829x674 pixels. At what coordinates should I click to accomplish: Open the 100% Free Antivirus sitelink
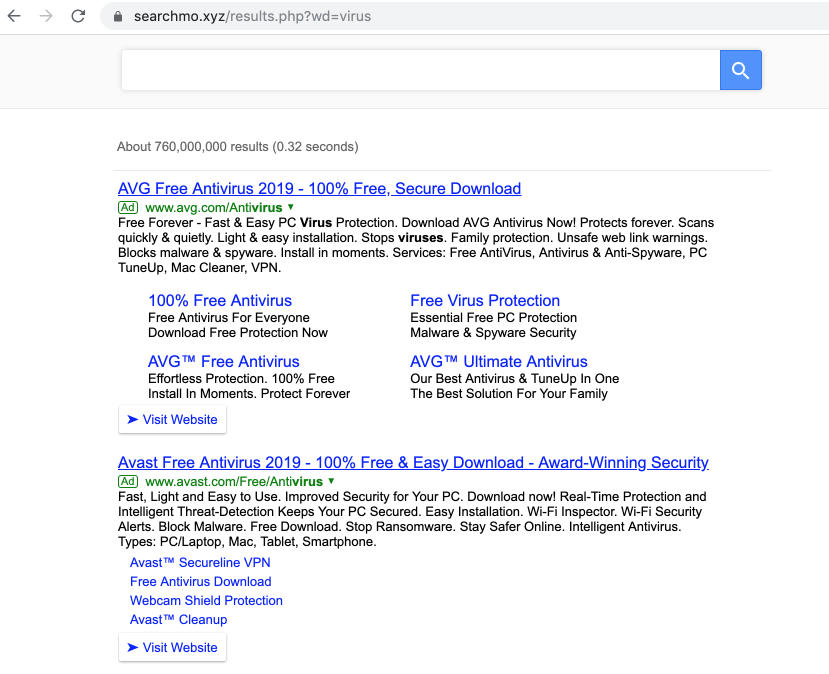pyautogui.click(x=220, y=301)
